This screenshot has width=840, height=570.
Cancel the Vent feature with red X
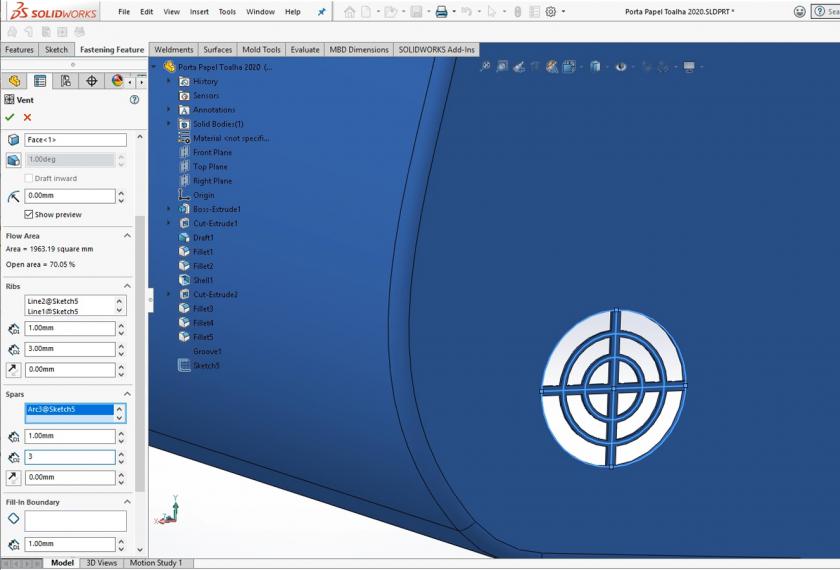point(27,118)
